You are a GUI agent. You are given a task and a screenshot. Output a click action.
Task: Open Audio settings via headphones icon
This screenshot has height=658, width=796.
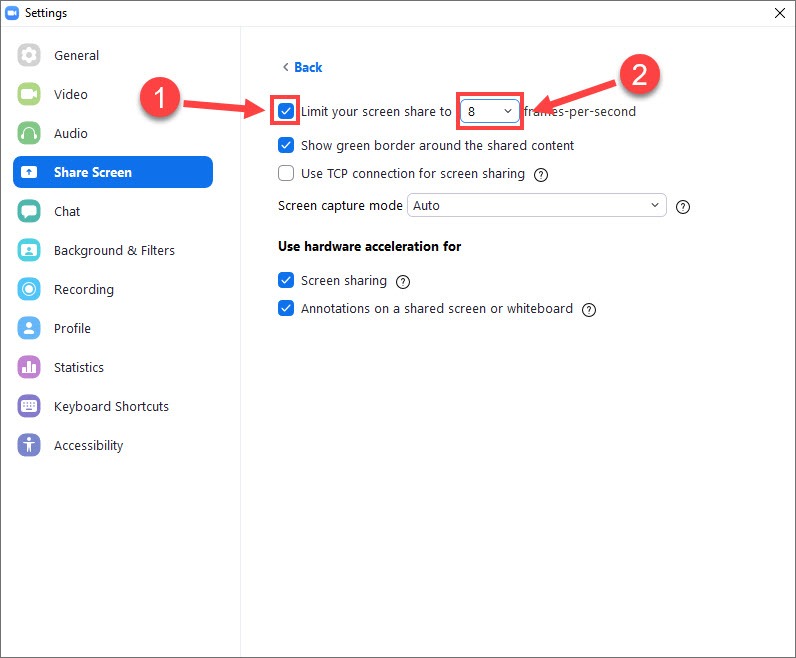tap(29, 134)
